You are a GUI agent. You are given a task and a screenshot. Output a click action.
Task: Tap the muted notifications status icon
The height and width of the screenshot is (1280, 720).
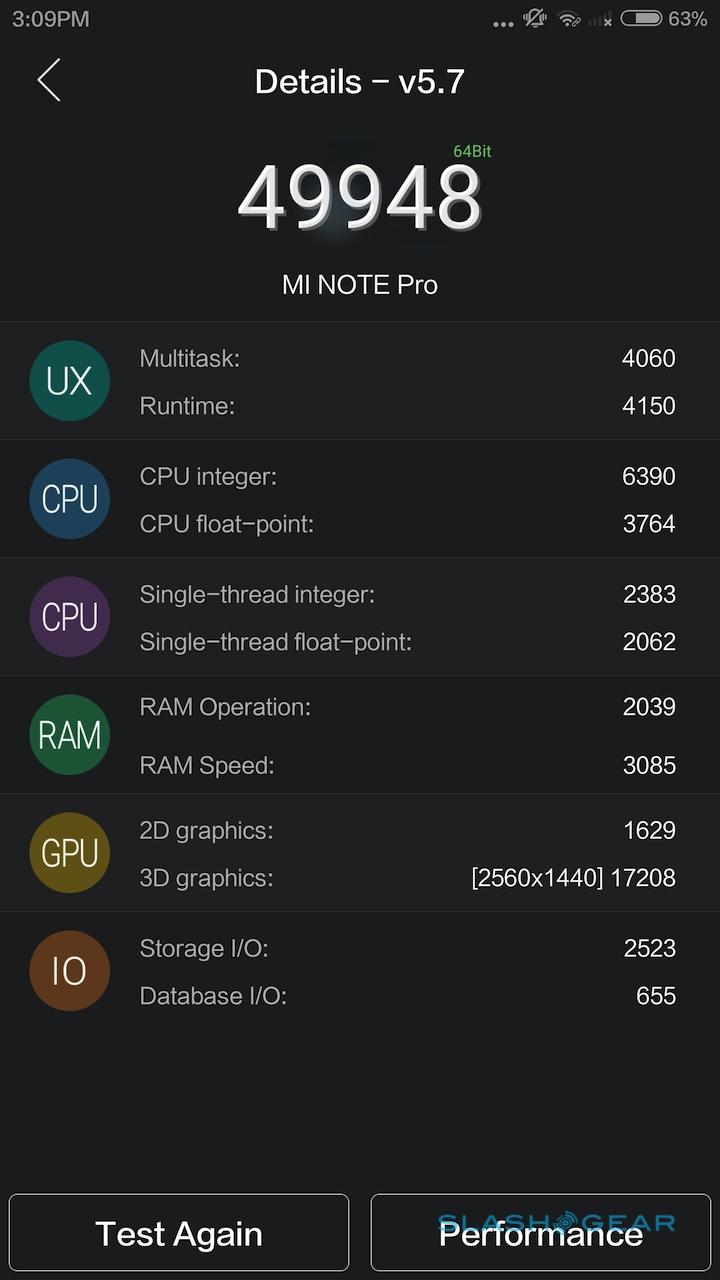535,19
